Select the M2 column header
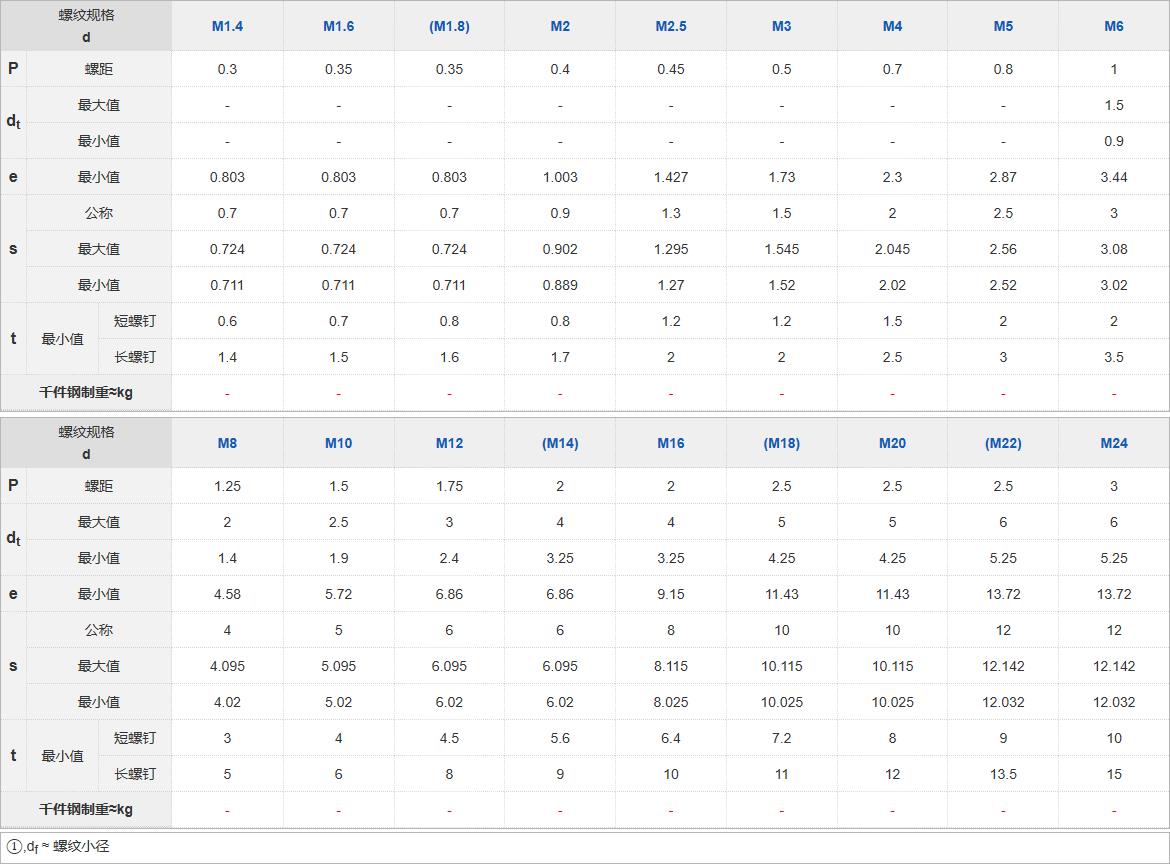This screenshot has width=1170, height=864. point(560,26)
